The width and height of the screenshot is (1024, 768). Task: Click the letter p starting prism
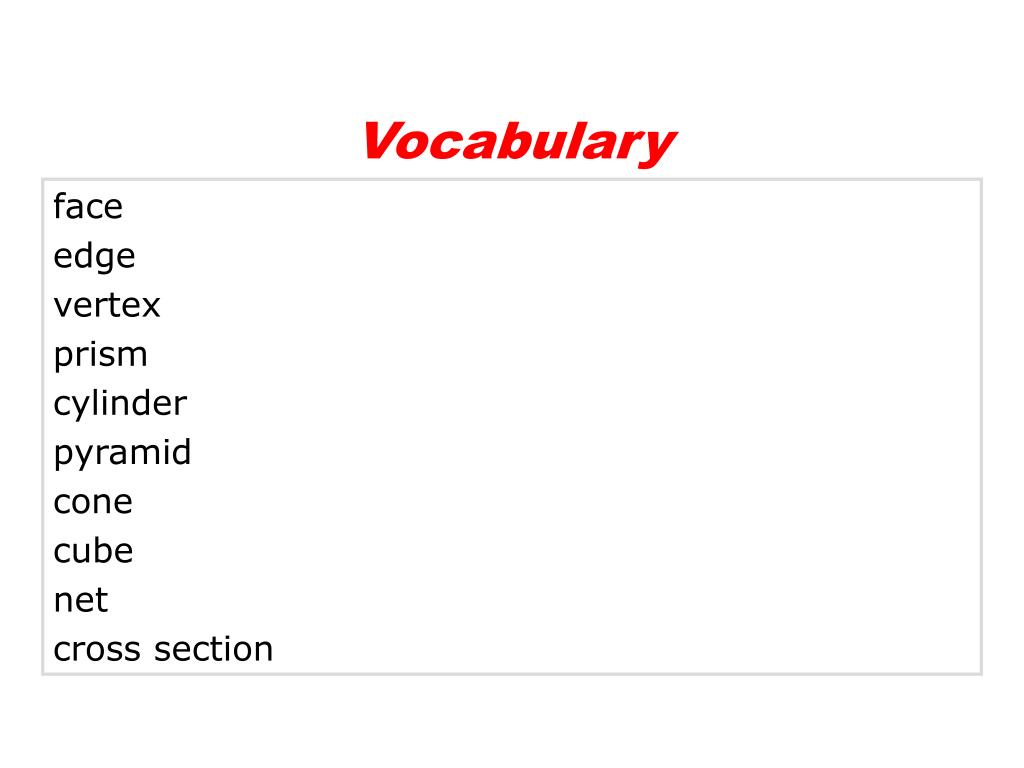tap(64, 359)
